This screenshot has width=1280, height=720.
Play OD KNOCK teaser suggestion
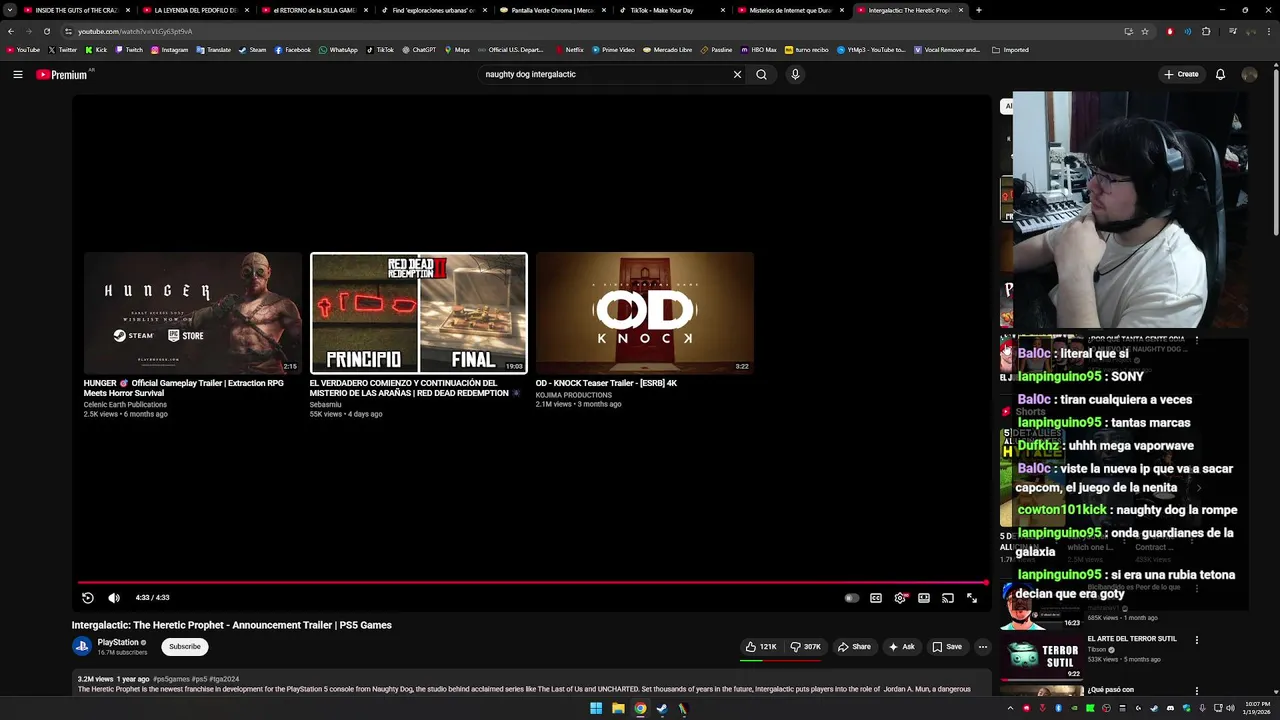(x=645, y=313)
